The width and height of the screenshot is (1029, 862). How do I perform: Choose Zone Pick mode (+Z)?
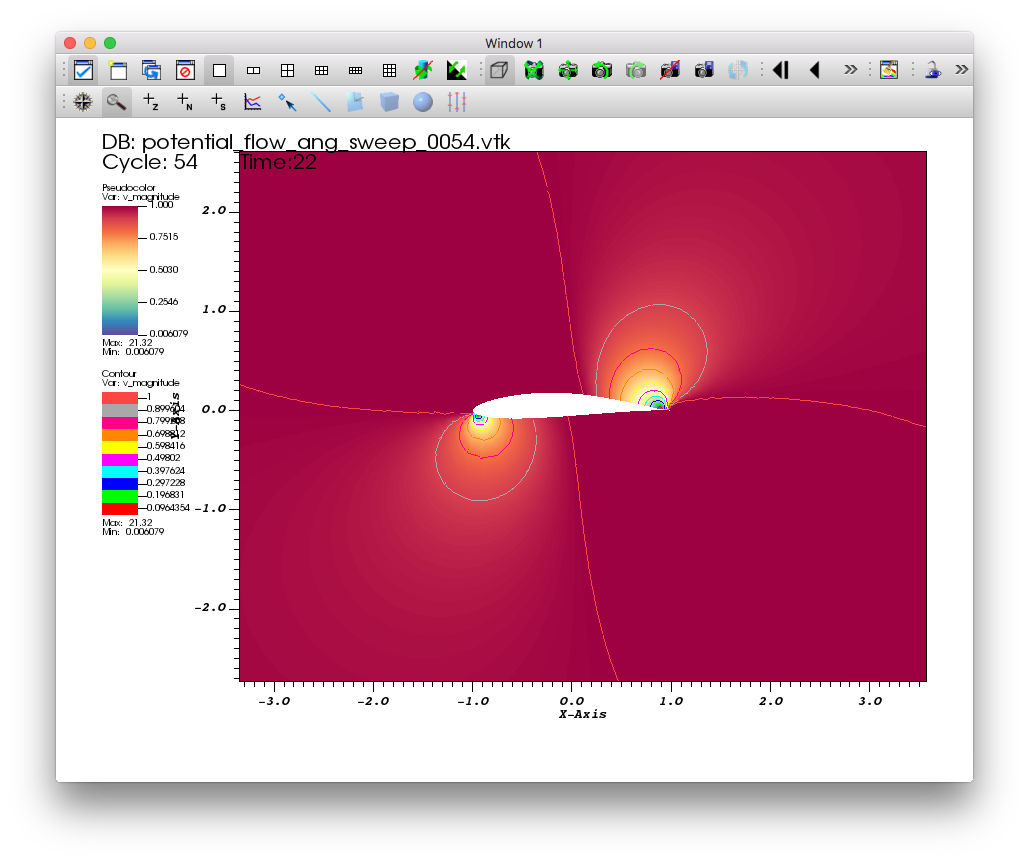[x=151, y=102]
